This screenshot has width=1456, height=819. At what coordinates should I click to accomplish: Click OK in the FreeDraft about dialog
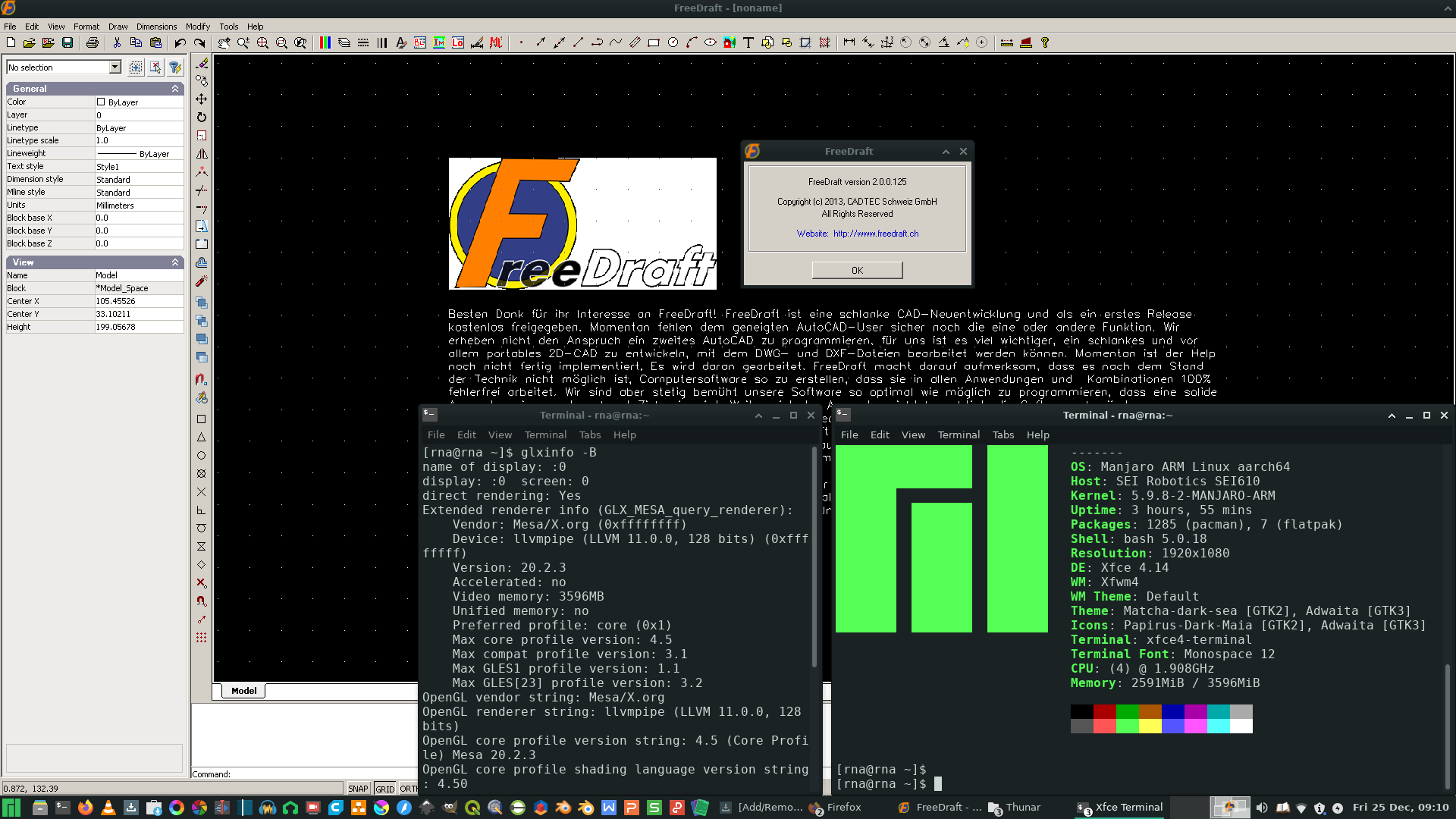tap(857, 270)
